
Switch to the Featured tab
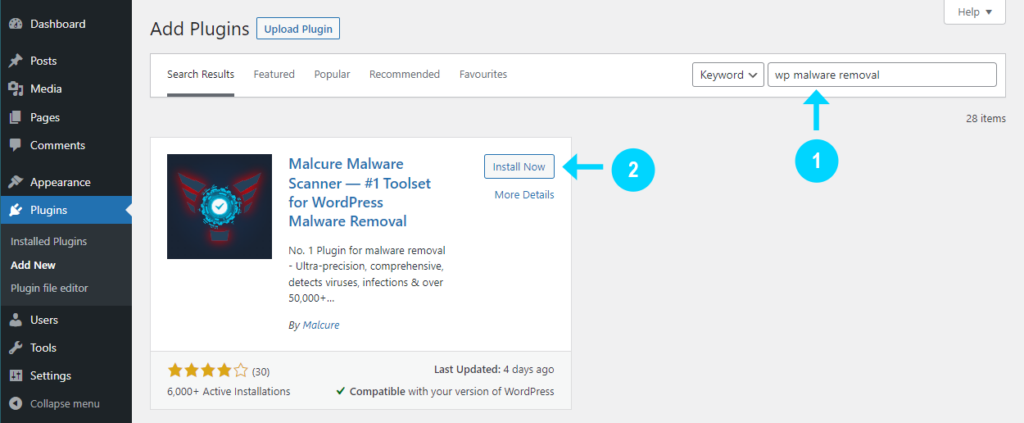pyautogui.click(x=274, y=75)
